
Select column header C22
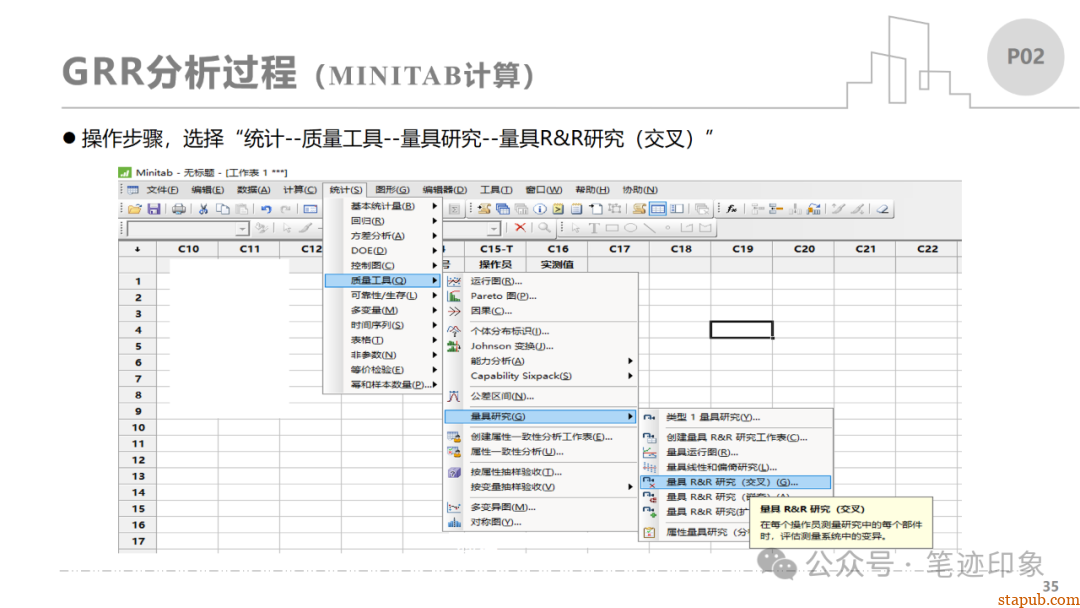pyautogui.click(x=927, y=249)
